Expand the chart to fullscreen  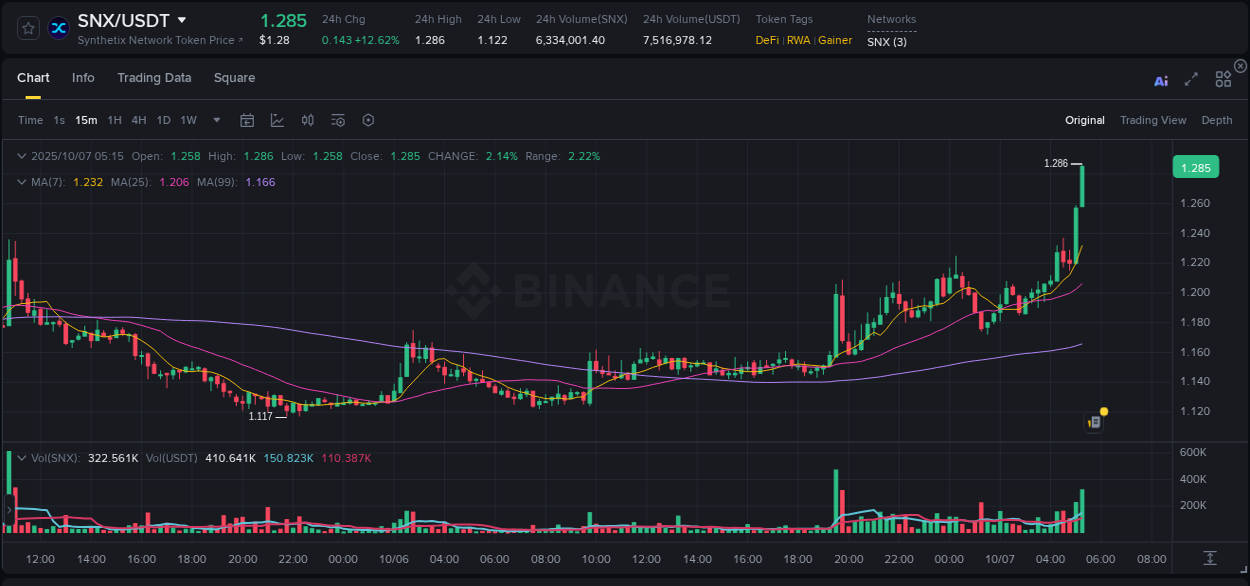1191,80
